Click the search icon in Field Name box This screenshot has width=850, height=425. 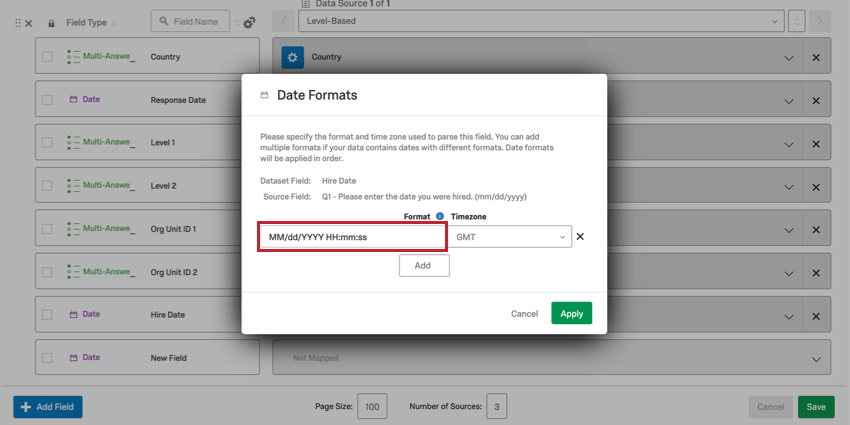(164, 22)
